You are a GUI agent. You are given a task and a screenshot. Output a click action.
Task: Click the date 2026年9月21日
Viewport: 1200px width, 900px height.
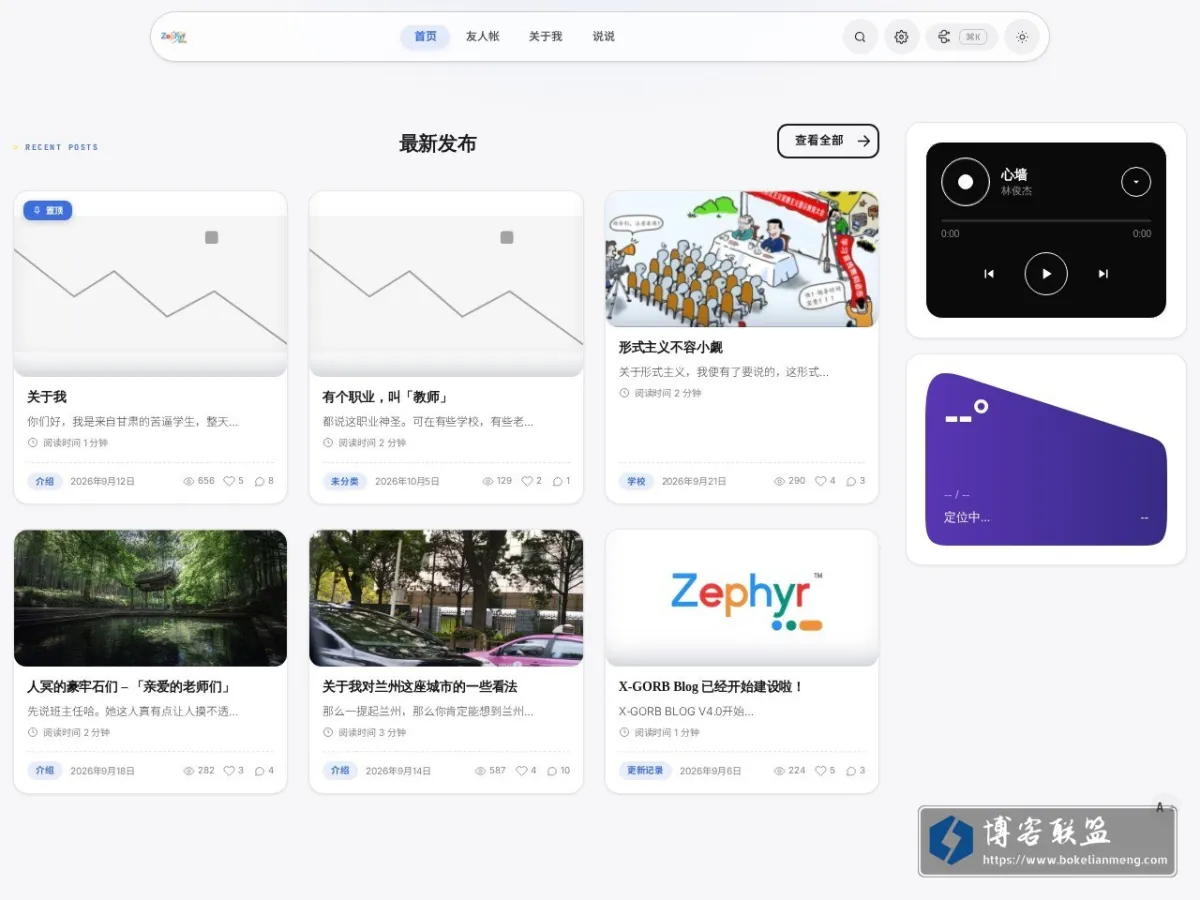694,481
